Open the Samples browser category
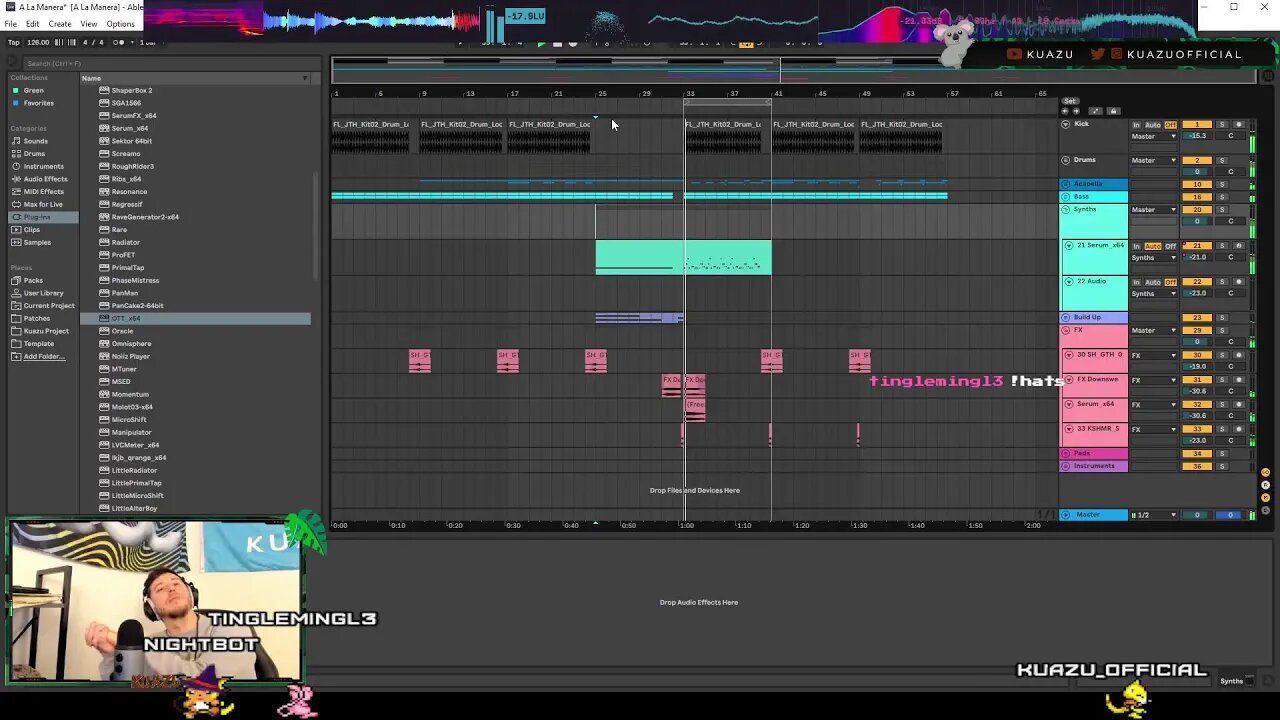The height and width of the screenshot is (720, 1280). pyautogui.click(x=37, y=242)
